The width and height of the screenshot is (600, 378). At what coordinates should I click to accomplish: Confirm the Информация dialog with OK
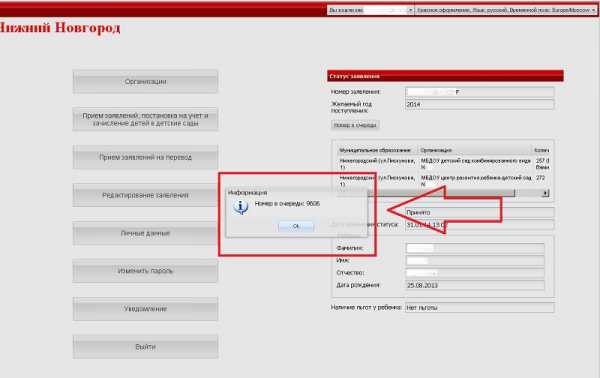296,226
